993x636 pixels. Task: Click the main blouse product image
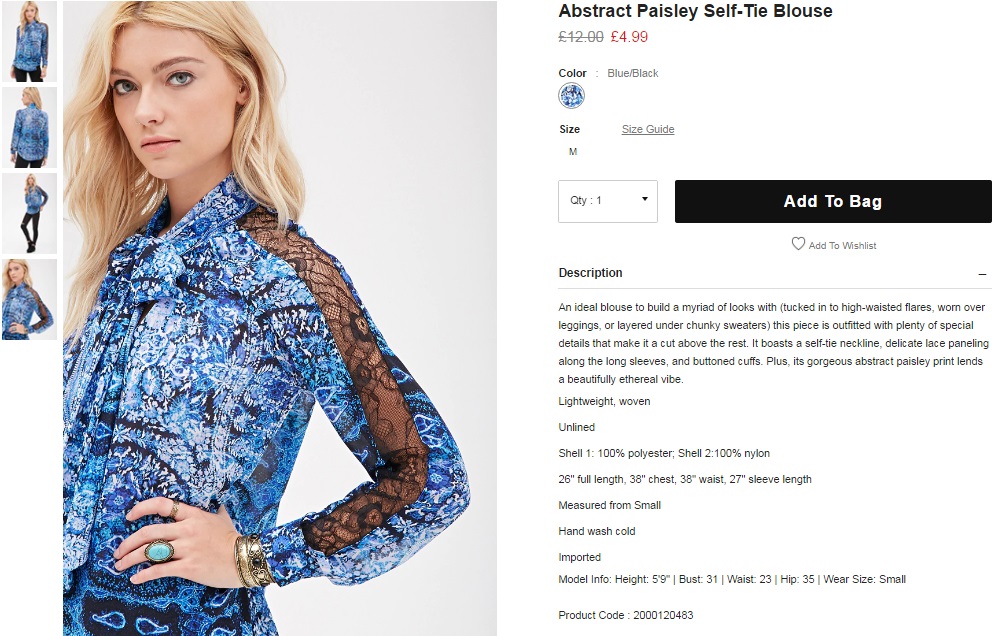(279, 318)
